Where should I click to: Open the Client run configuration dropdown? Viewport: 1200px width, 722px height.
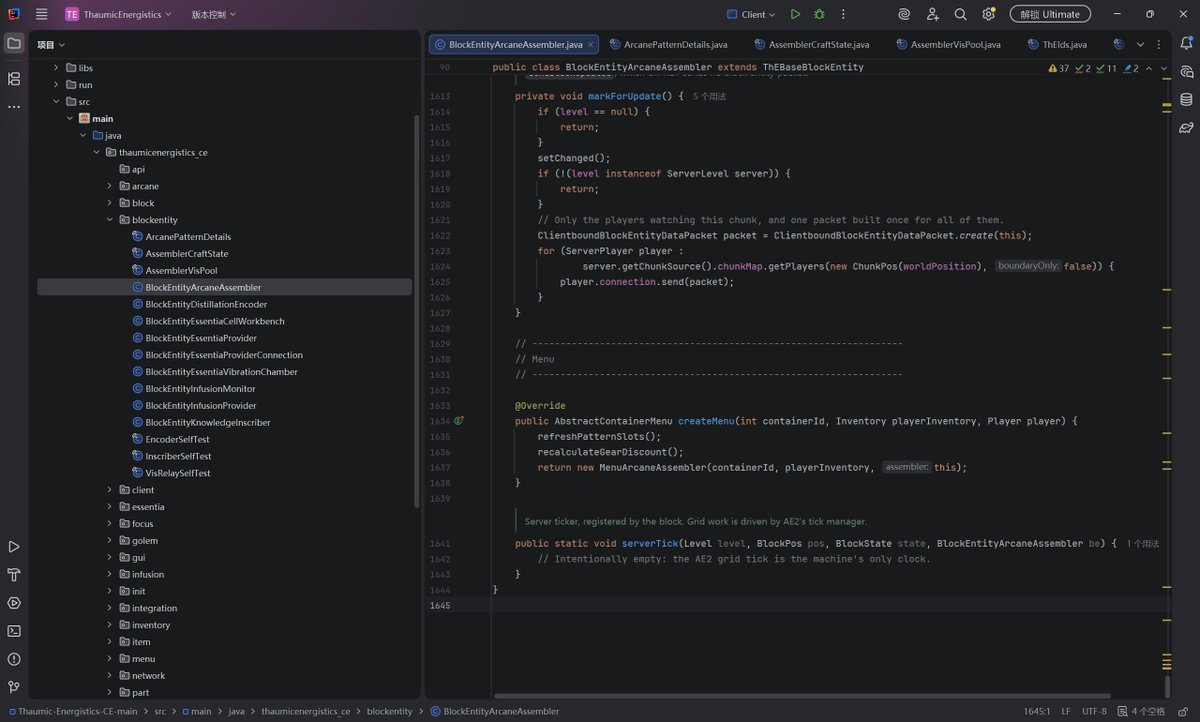[753, 14]
